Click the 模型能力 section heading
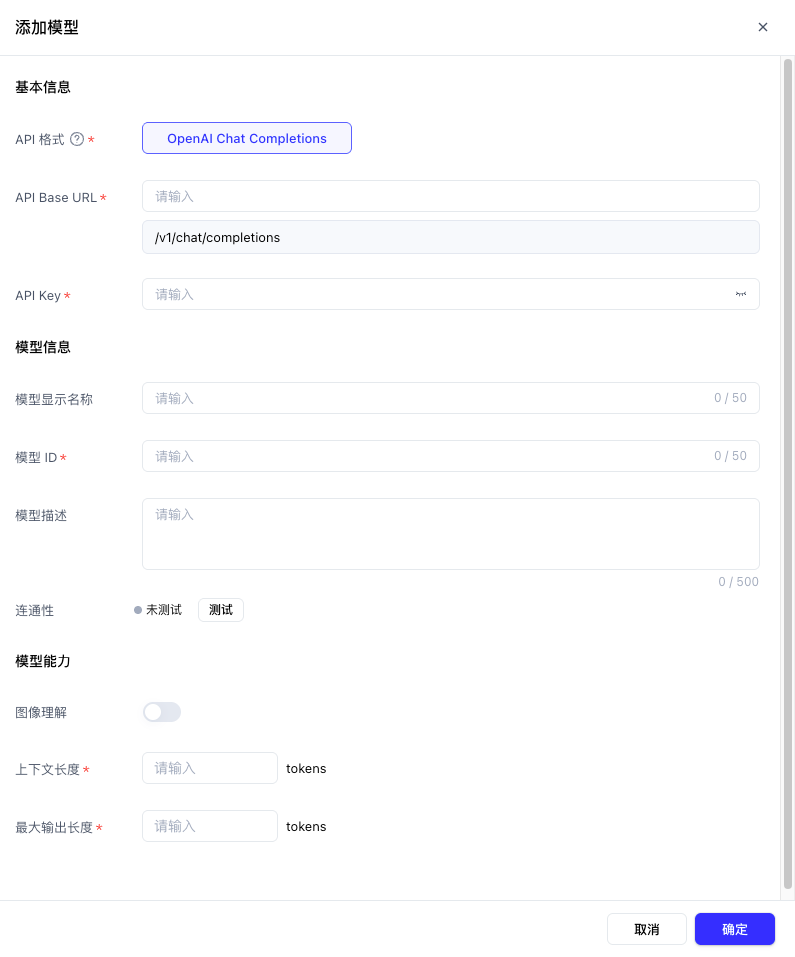 [x=43, y=661]
